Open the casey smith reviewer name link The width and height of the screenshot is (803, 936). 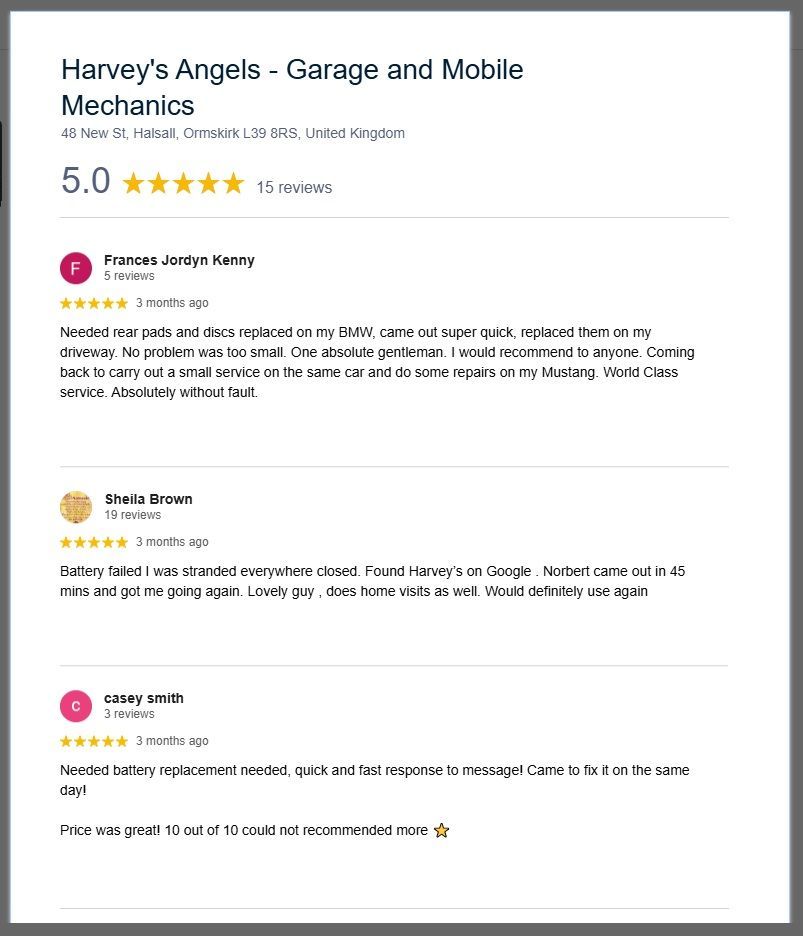pyautogui.click(x=144, y=698)
